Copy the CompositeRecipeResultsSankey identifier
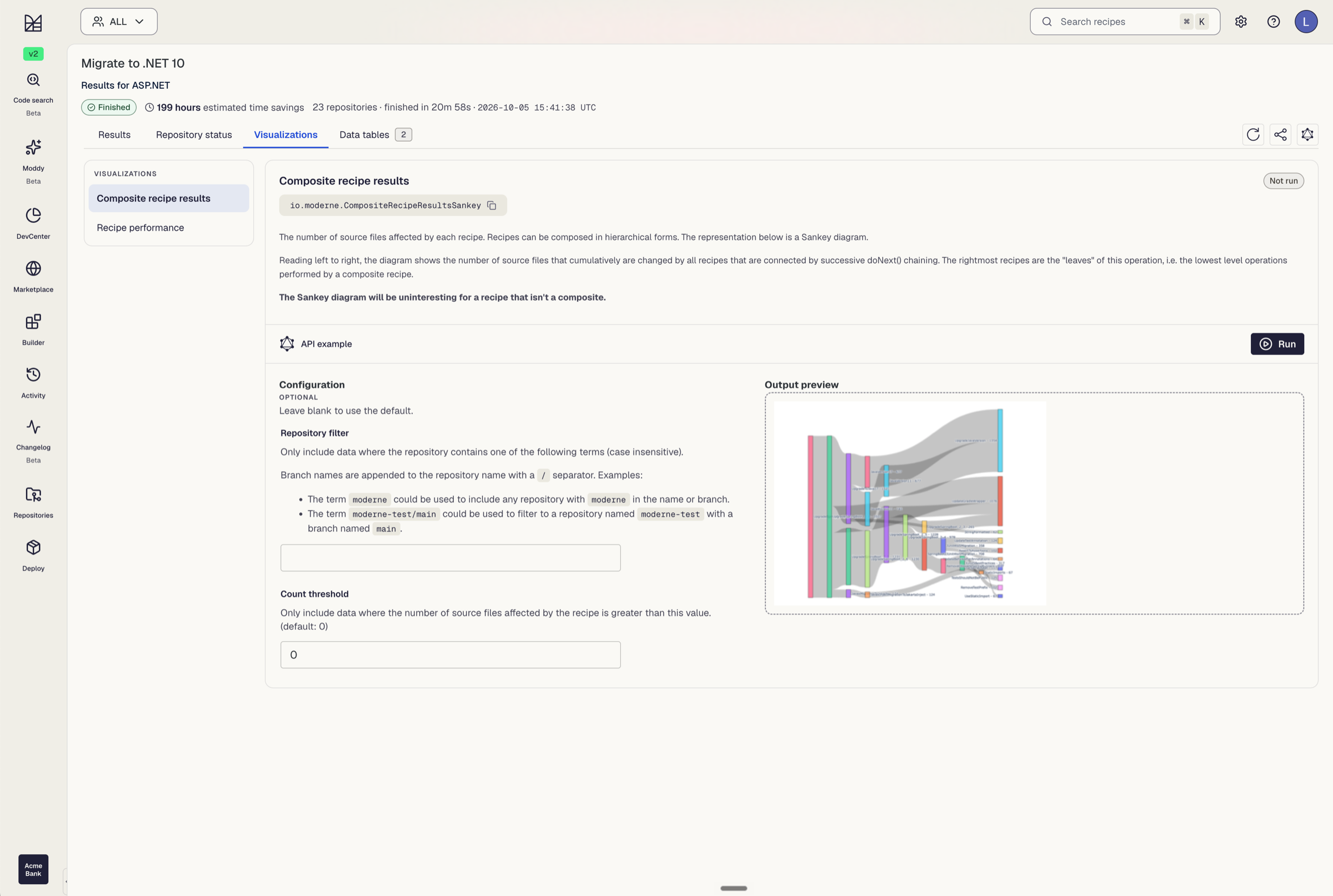Viewport: 1333px width, 896px height. [x=492, y=206]
